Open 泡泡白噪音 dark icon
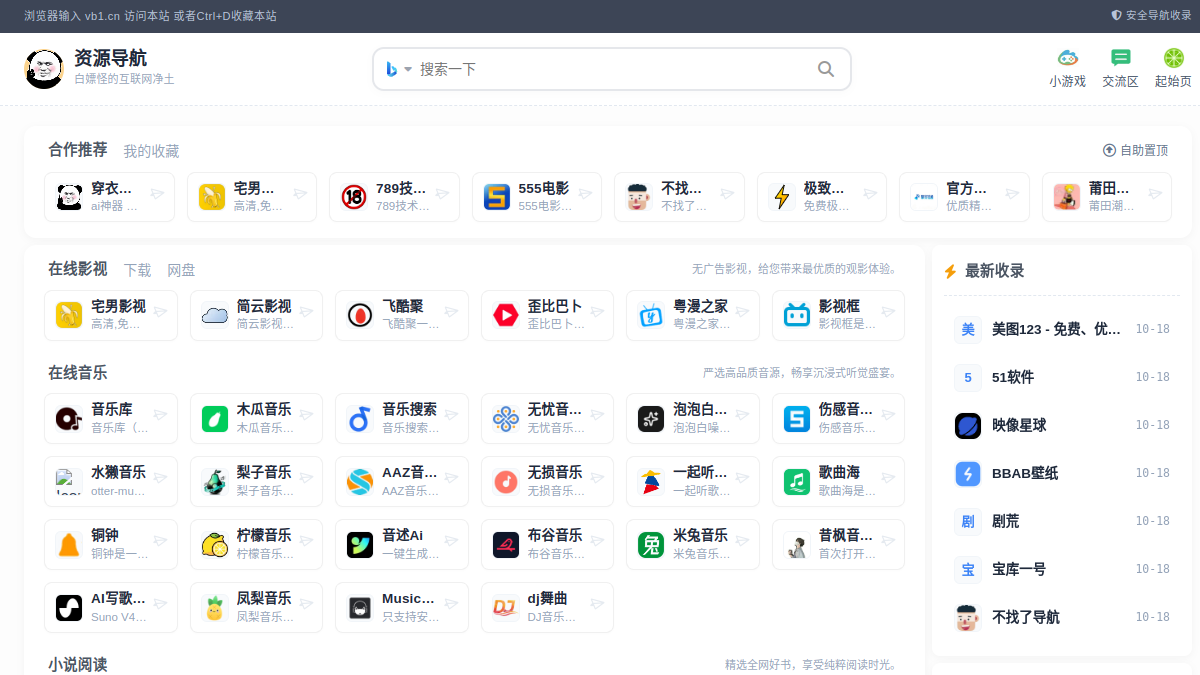This screenshot has height=675, width=1200. point(651,418)
